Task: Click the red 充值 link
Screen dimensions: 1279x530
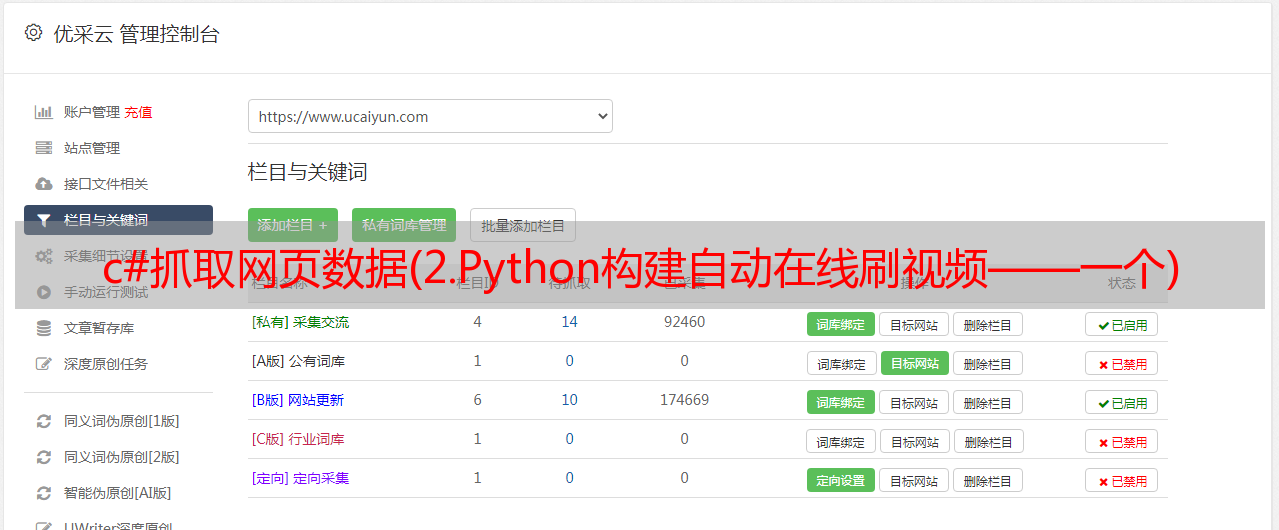Action: tap(139, 112)
